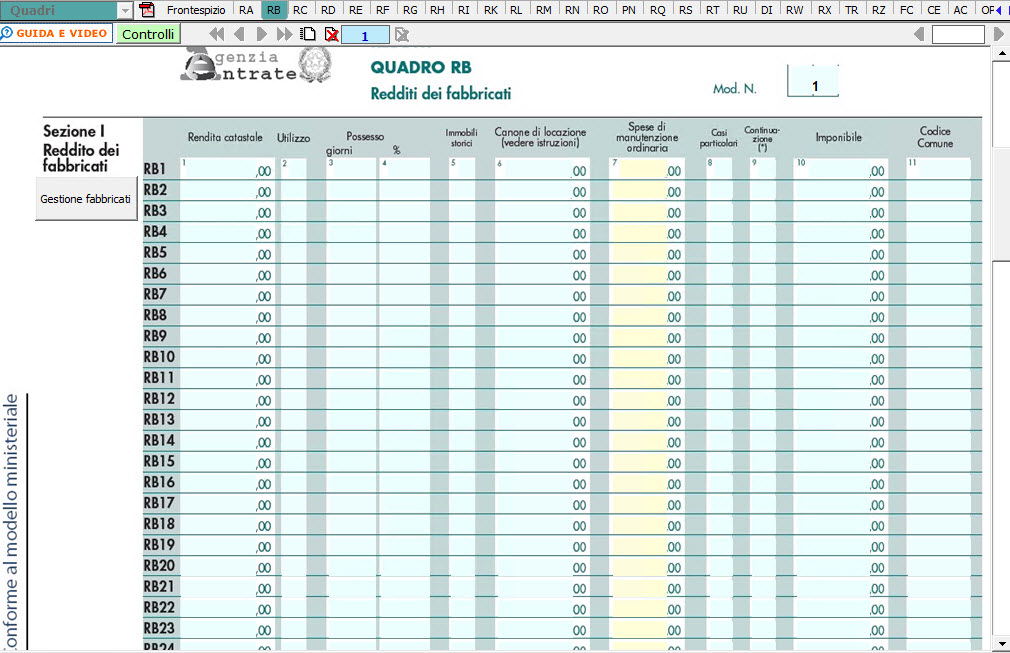Open the Quadri dropdown list
The height and width of the screenshot is (653, 1010).
pyautogui.click(x=125, y=10)
